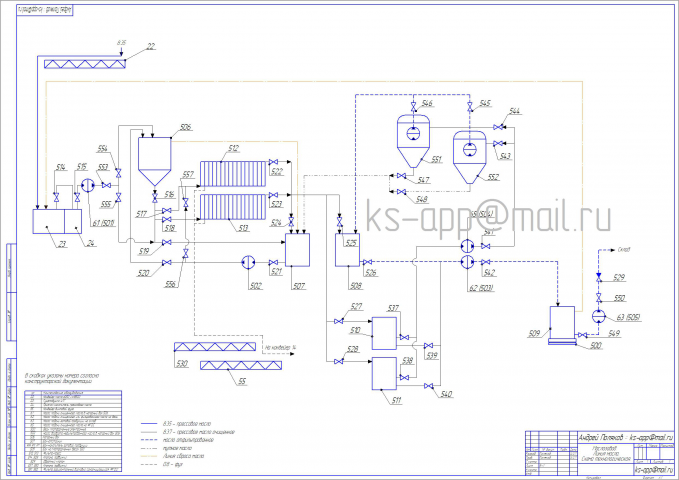679x480 pixels.
Task: Click the number label 538
Action: click(407, 360)
